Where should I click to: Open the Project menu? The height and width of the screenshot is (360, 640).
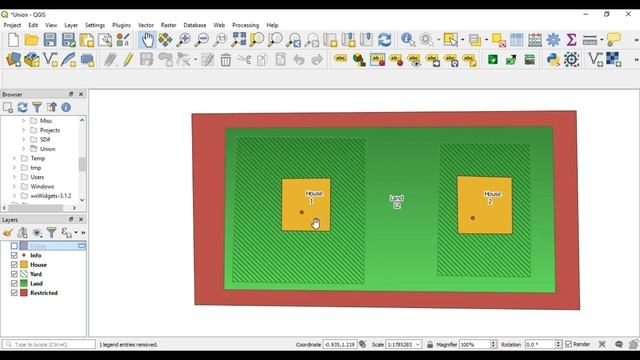tap(12, 25)
